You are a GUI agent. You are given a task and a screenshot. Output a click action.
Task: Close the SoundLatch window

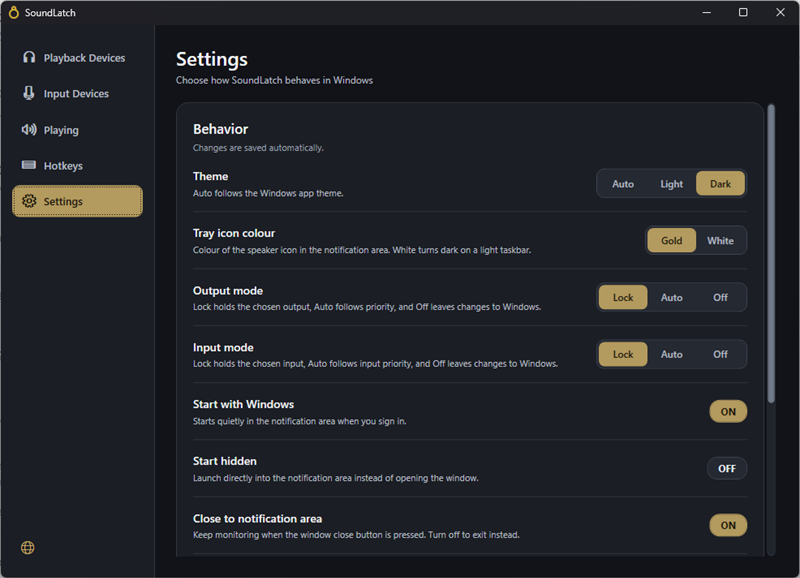coord(780,12)
